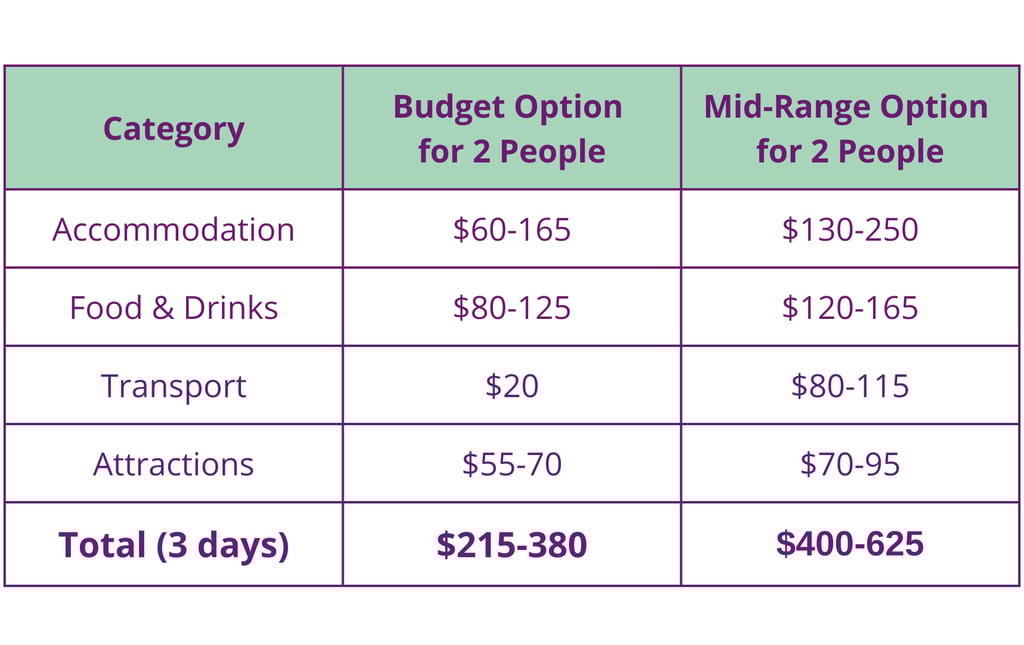Screen dimensions: 1024x645
Task: Click the Transport row label
Action: click(174, 386)
